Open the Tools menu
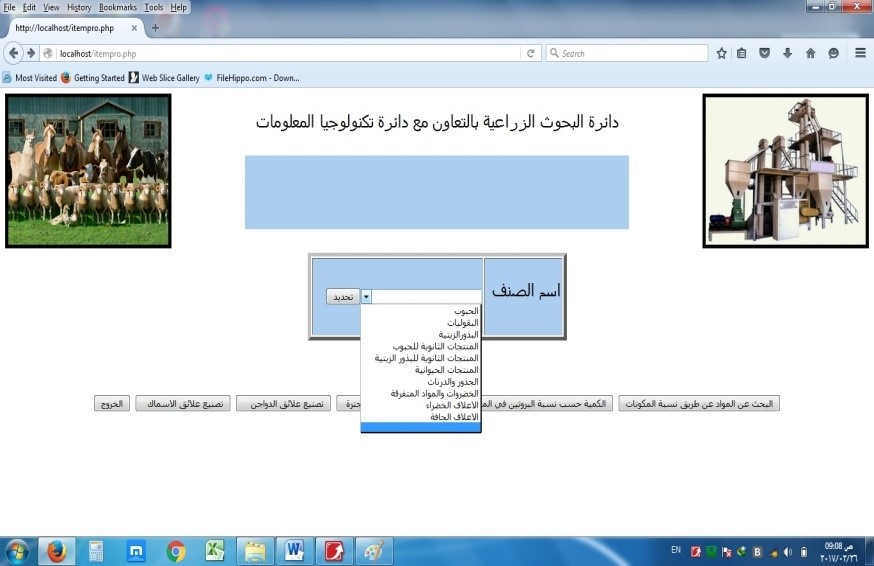The image size is (874, 566). tap(153, 7)
